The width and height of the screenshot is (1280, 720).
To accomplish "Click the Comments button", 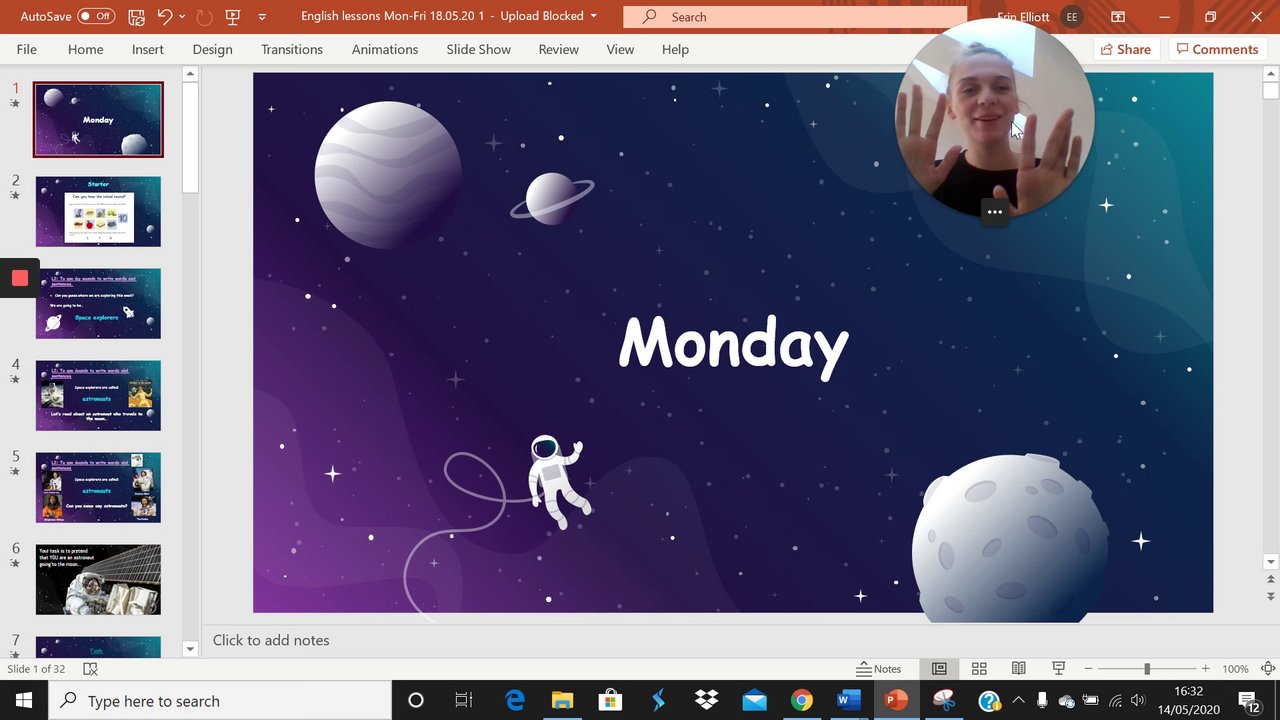I will (x=1217, y=49).
